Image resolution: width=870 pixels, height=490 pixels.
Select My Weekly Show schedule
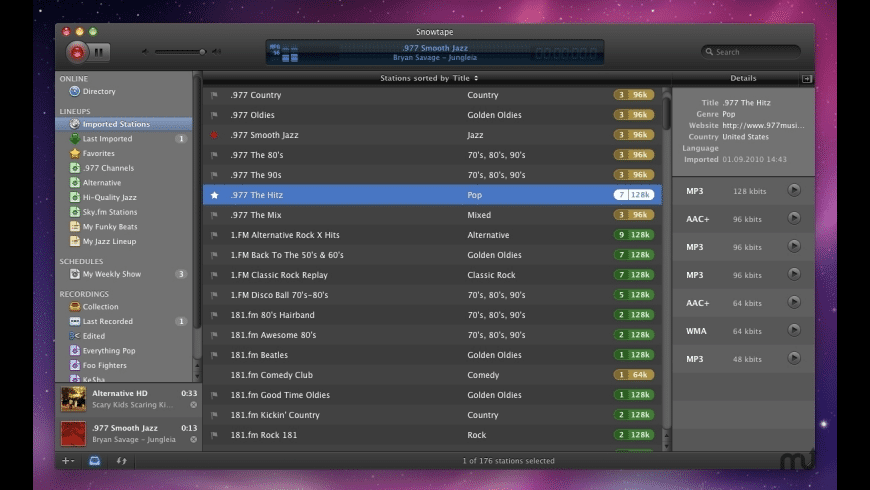(111, 274)
